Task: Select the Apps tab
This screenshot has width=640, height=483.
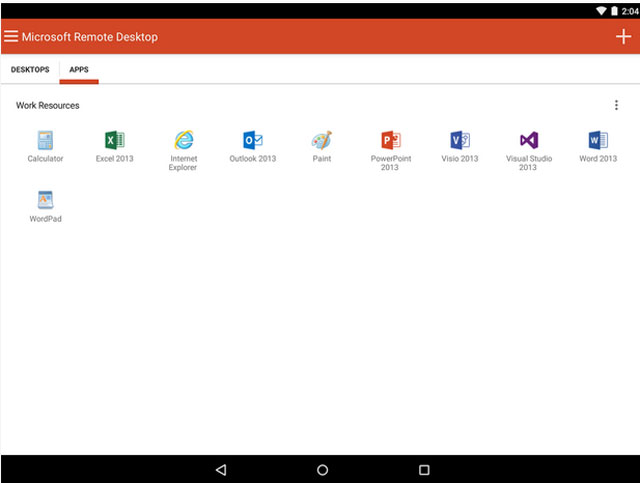Action: 79,70
